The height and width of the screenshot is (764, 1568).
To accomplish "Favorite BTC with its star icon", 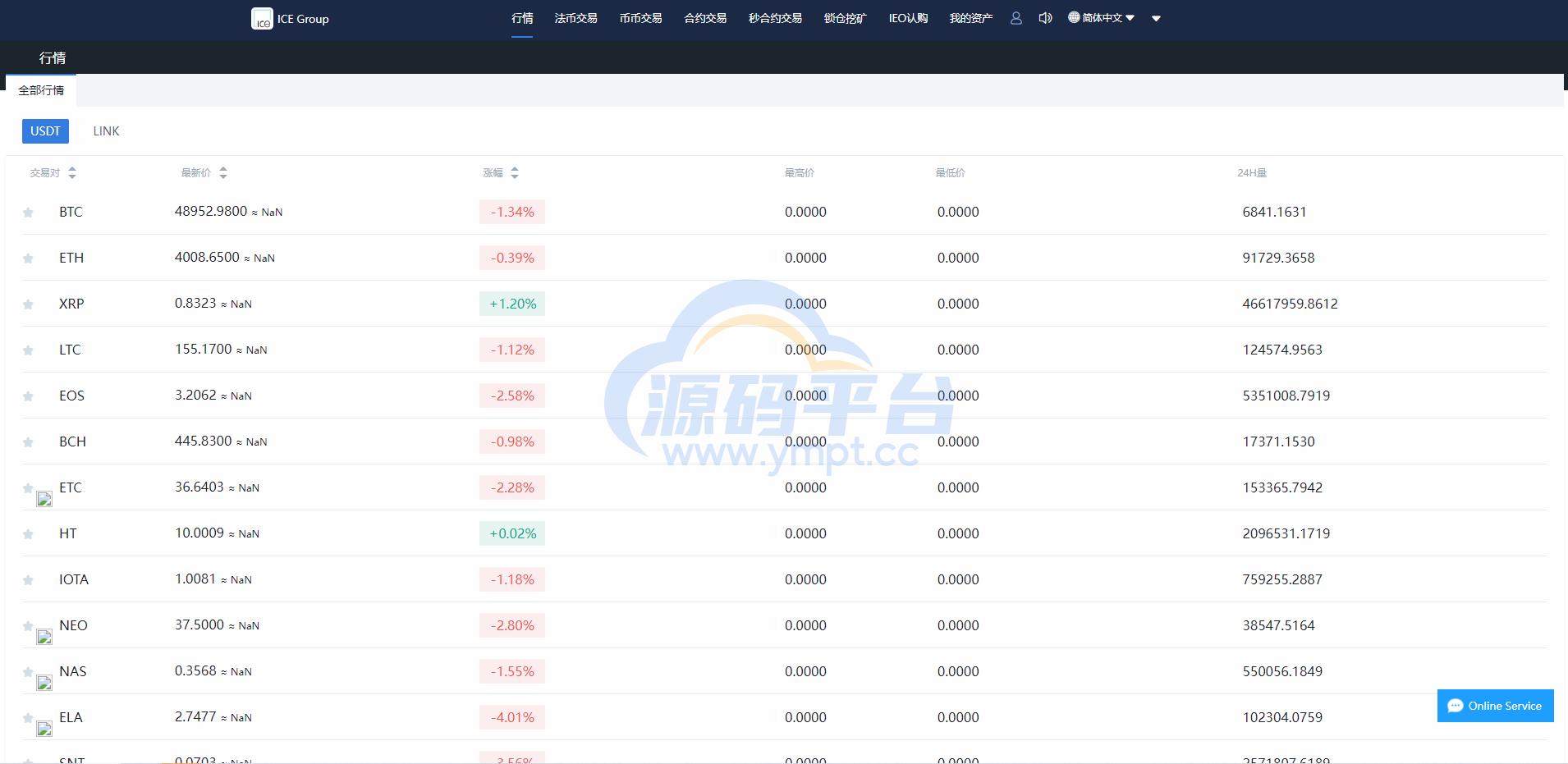I will tap(28, 213).
